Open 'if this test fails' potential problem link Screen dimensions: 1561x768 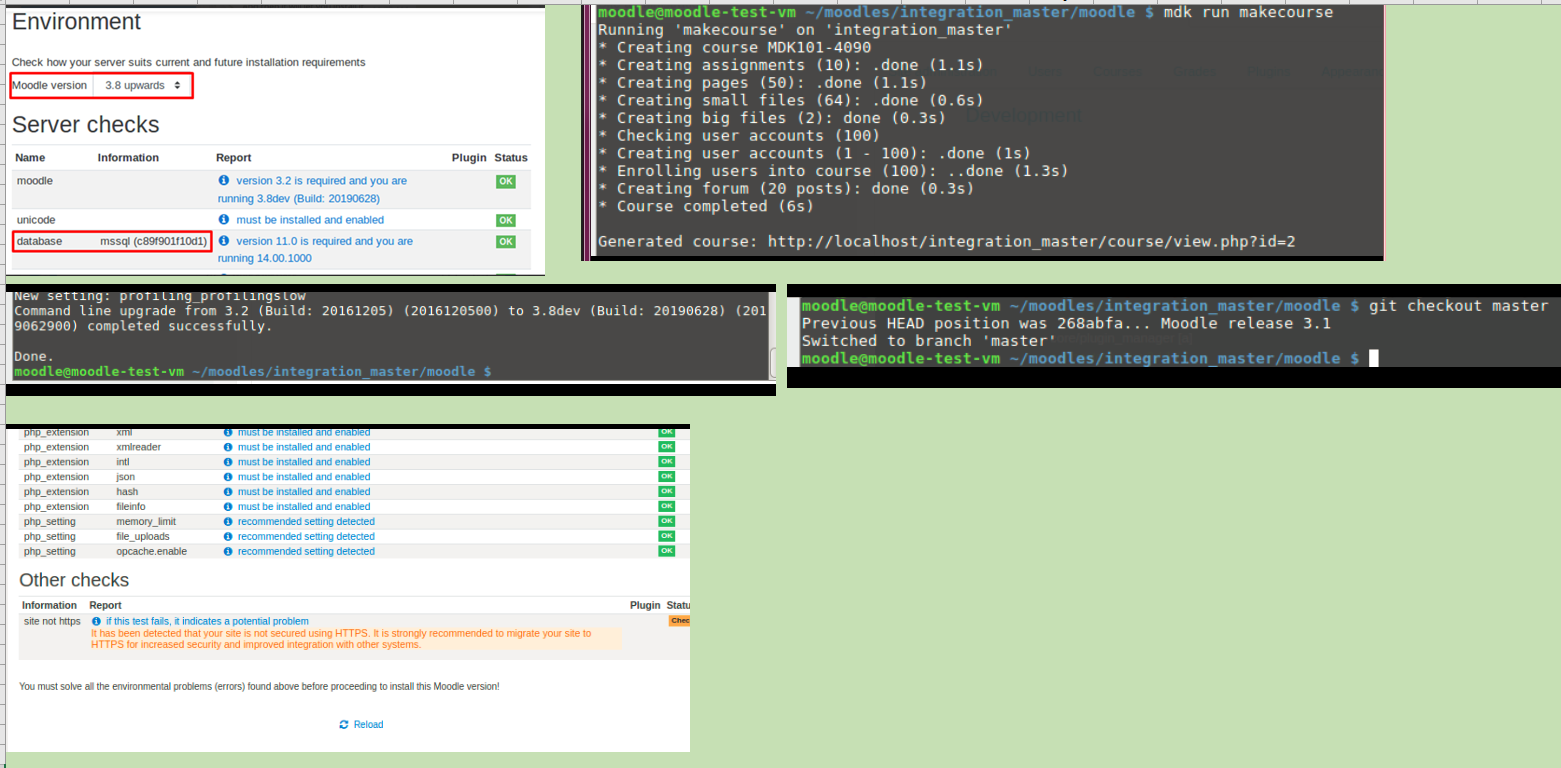(x=207, y=621)
